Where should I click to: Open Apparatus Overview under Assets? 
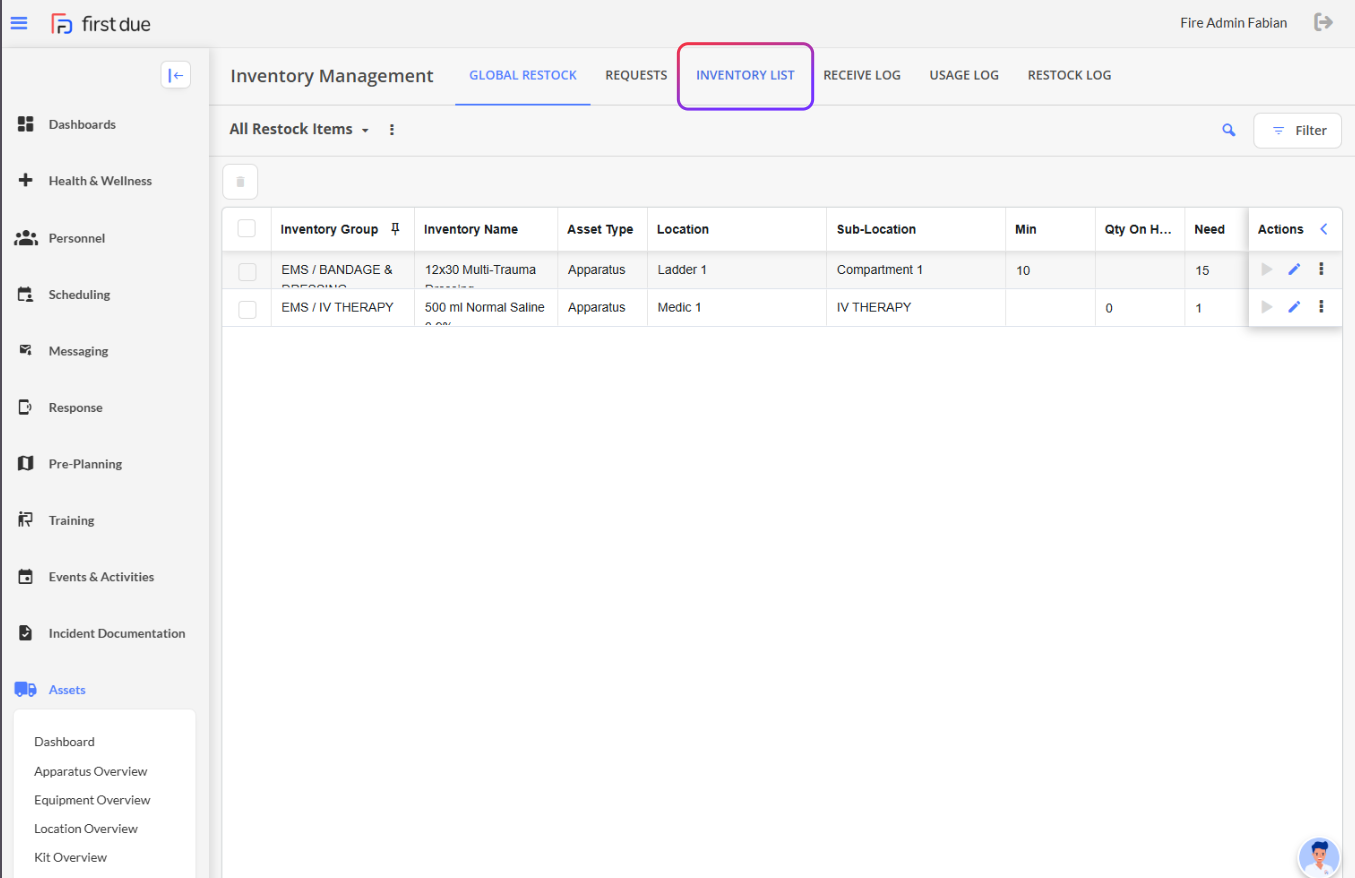(90, 771)
